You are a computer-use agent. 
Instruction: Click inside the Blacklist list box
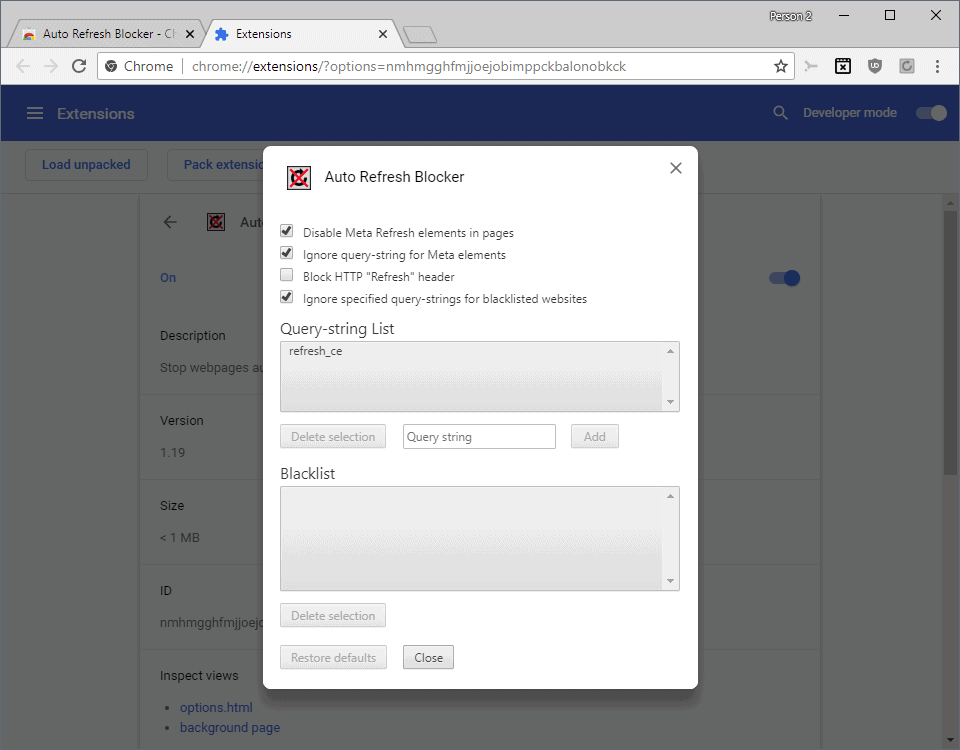(480, 539)
